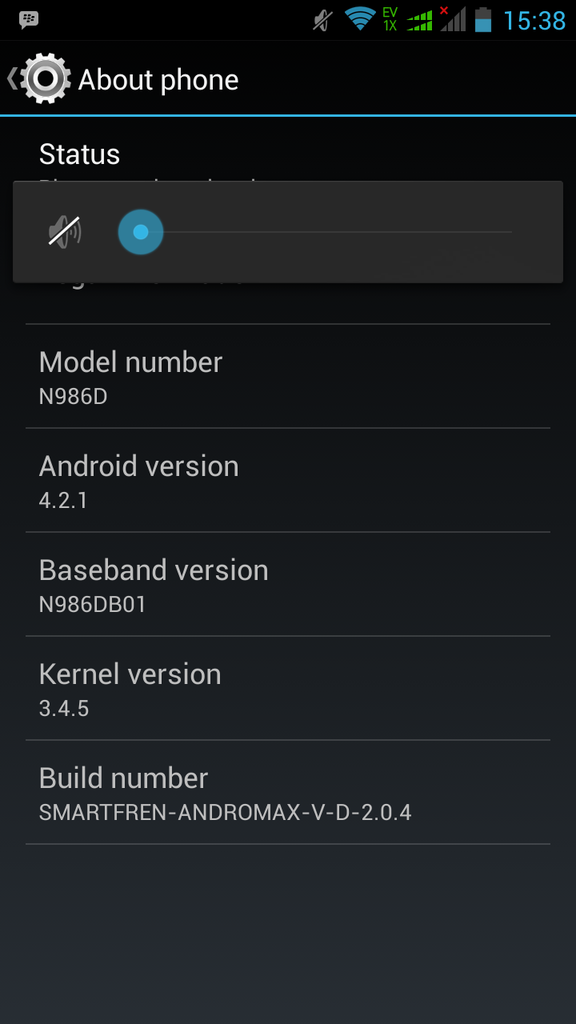Tap the 15:38 clock
The height and width of the screenshot is (1024, 576).
pyautogui.click(x=534, y=20)
